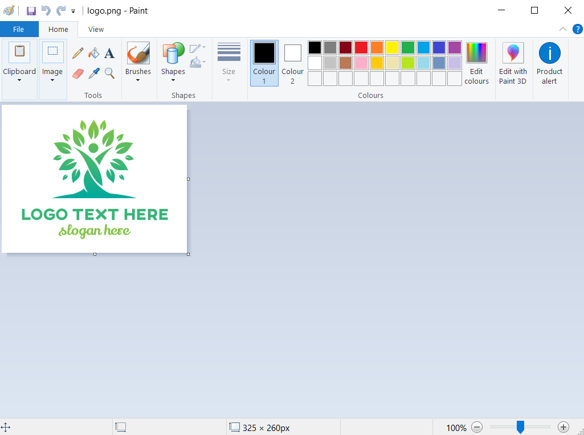Pick the Eraser tool

pyautogui.click(x=77, y=73)
